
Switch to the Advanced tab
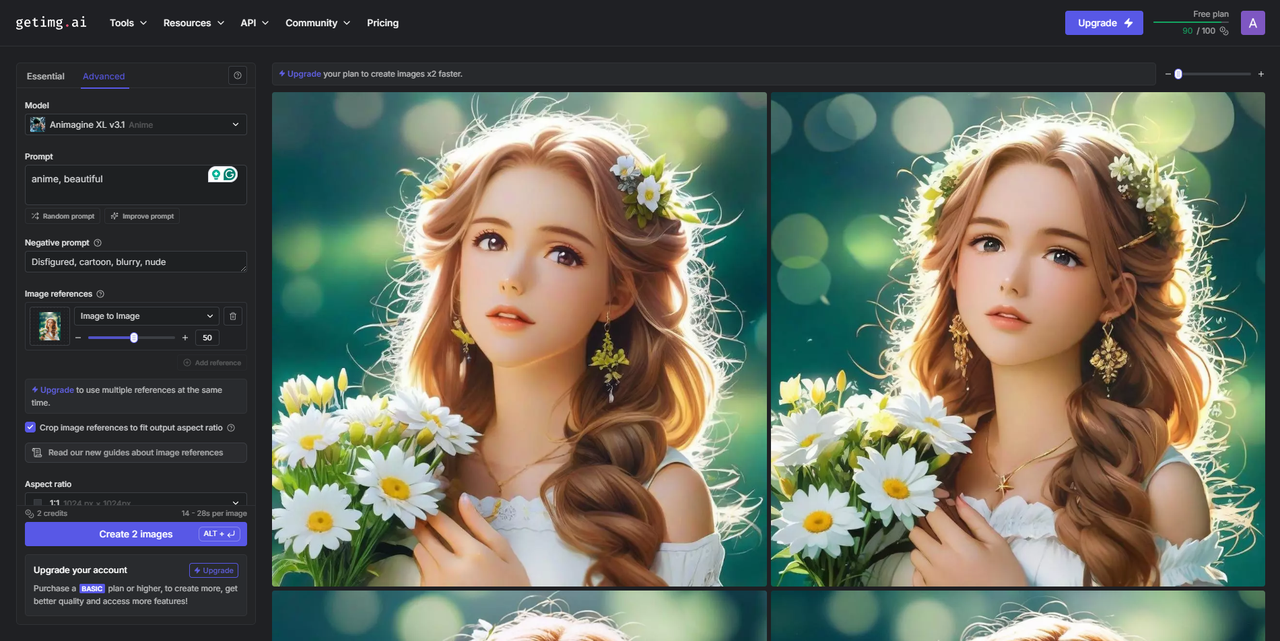tap(104, 76)
